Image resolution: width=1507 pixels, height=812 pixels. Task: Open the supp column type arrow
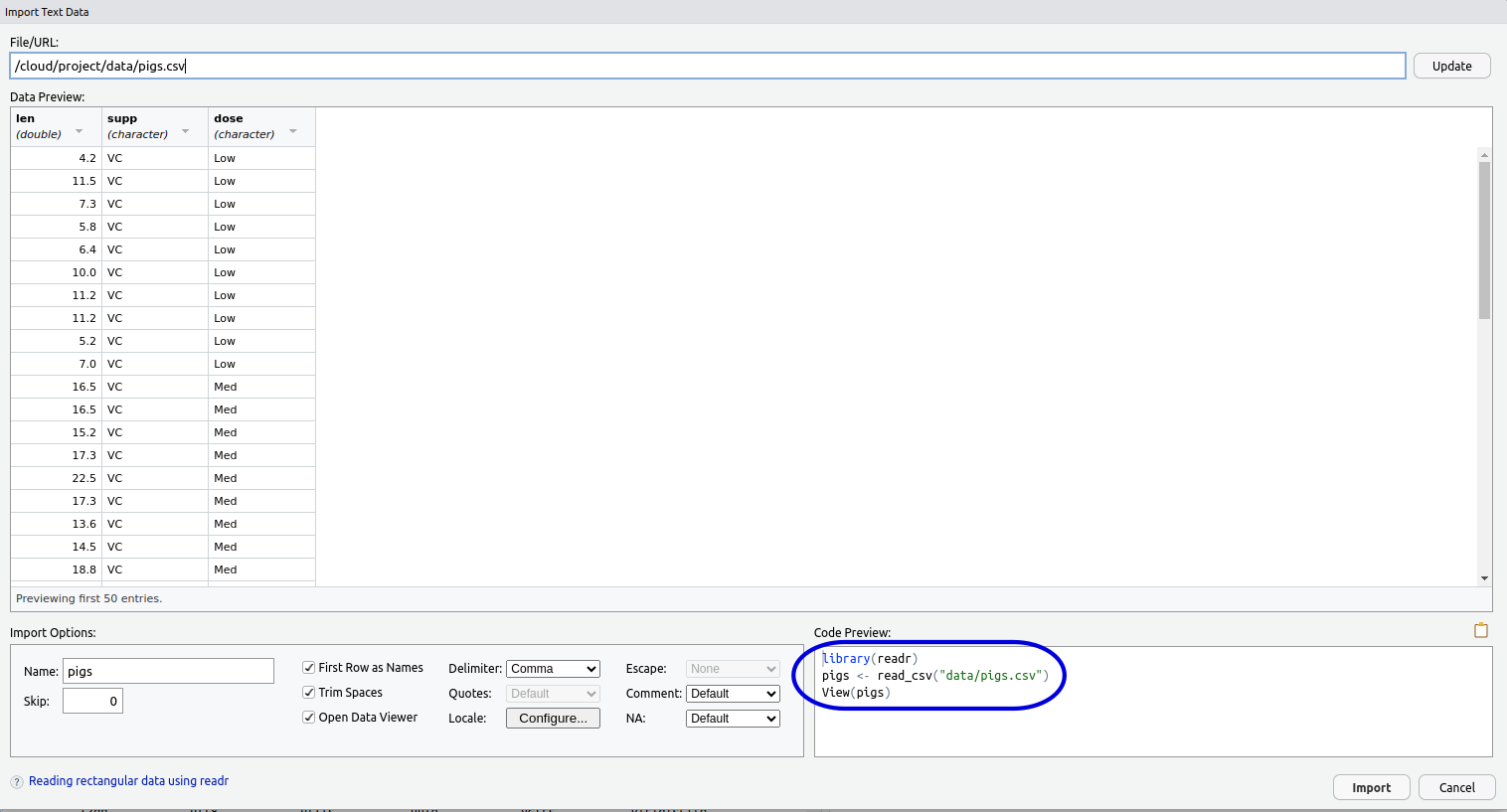click(186, 131)
